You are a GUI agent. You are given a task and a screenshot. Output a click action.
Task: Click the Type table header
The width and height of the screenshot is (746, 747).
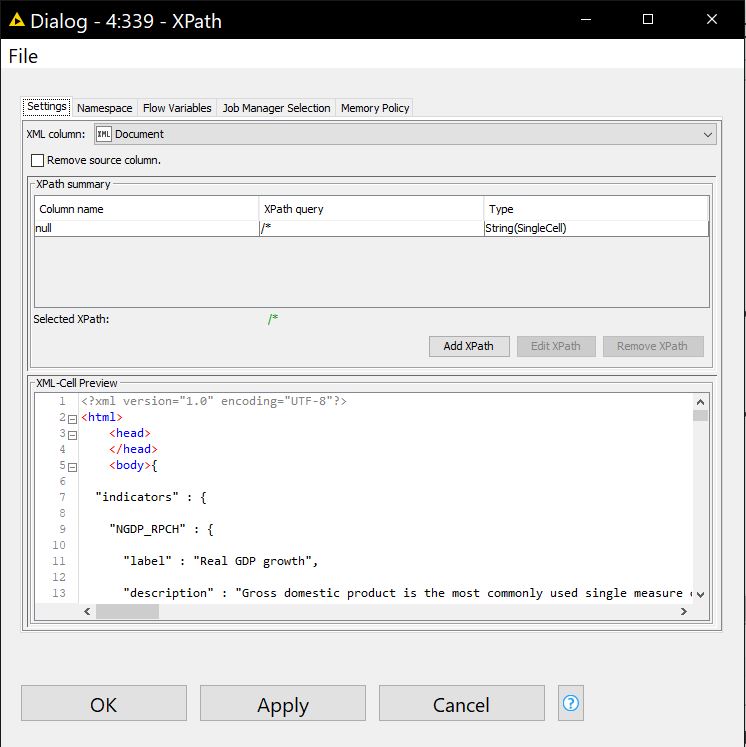point(596,209)
